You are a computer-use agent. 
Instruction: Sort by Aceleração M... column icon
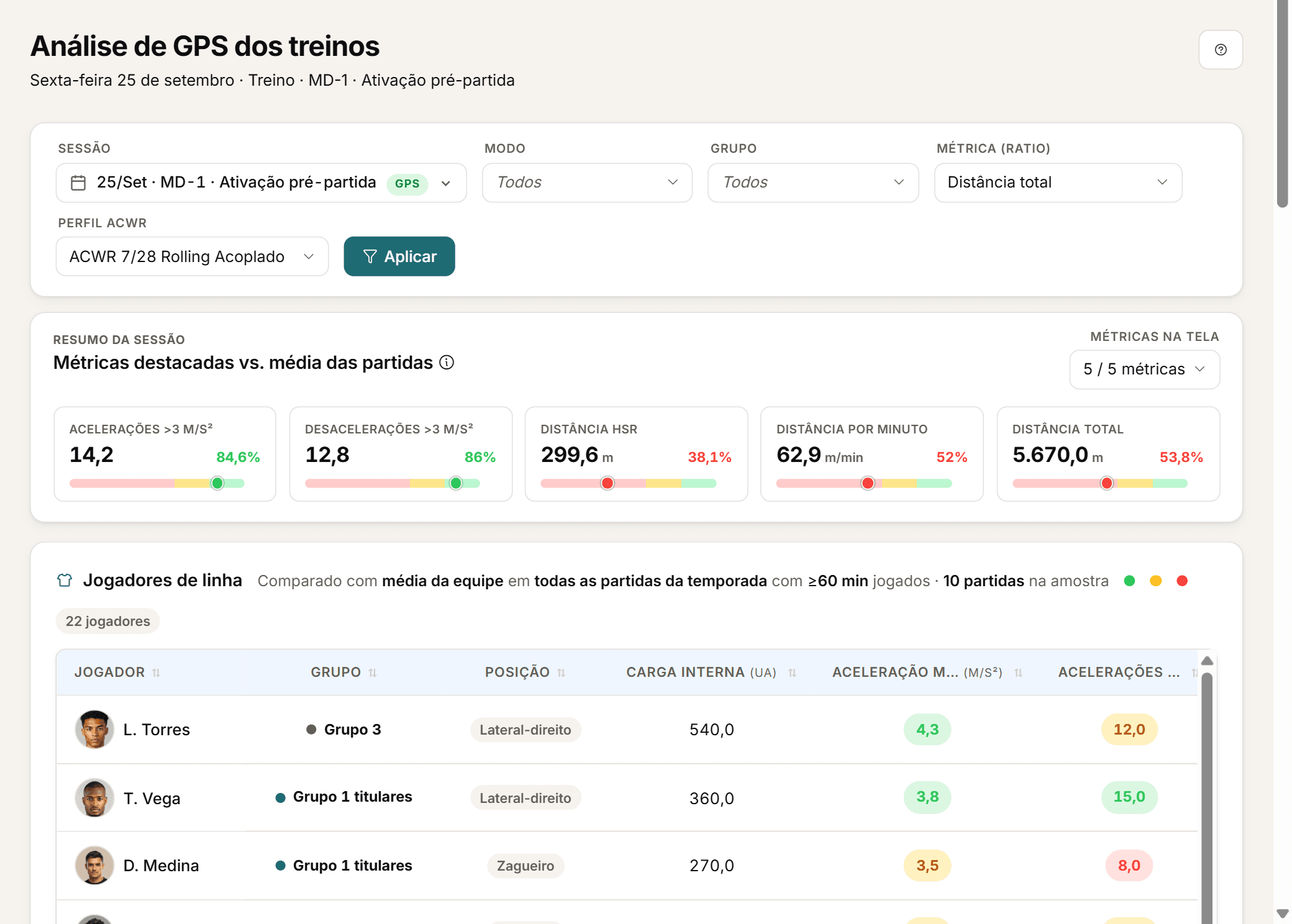(1018, 673)
